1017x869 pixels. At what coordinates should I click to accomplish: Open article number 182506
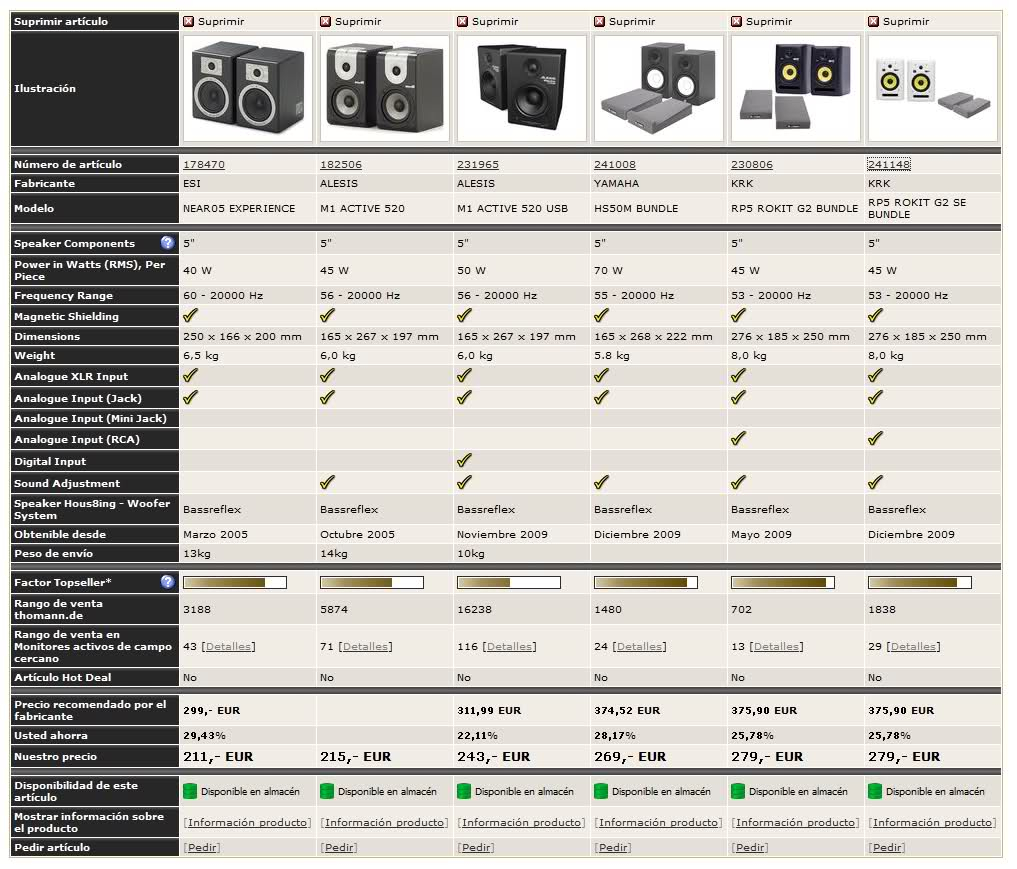(x=341, y=165)
